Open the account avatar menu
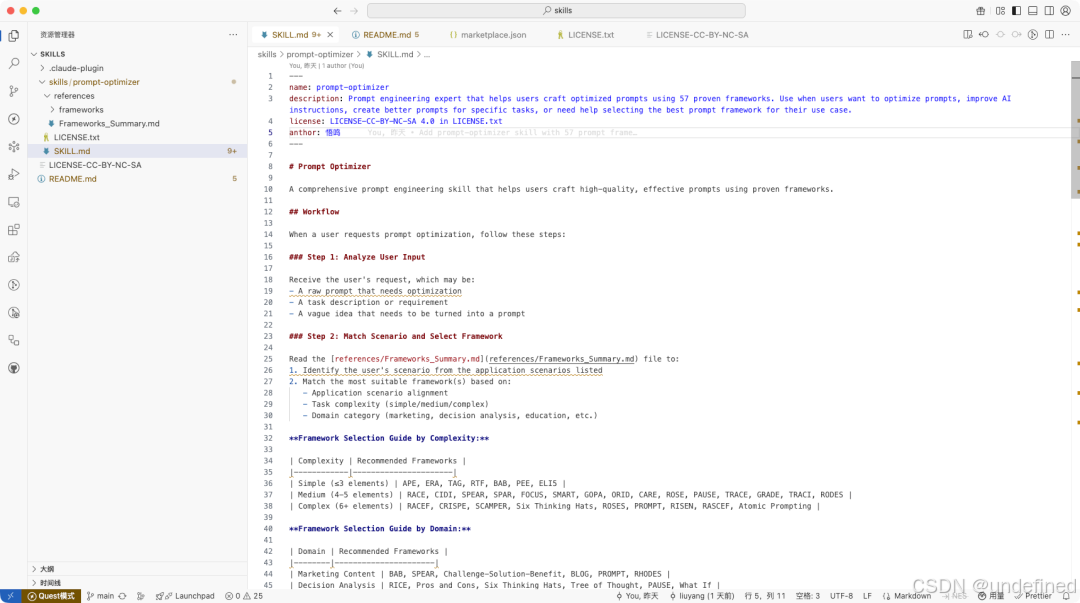Viewport: 1080px width, 603px height. coord(1066,10)
